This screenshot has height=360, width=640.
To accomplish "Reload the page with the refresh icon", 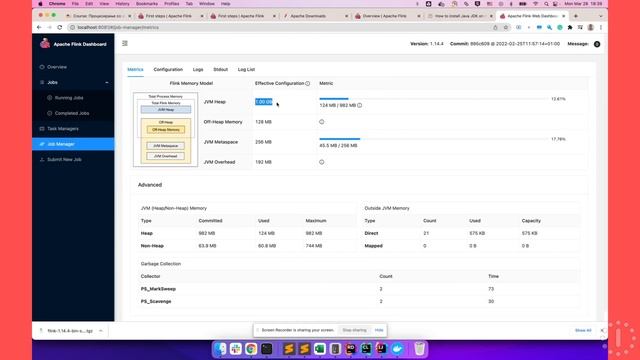I will (60, 27).
